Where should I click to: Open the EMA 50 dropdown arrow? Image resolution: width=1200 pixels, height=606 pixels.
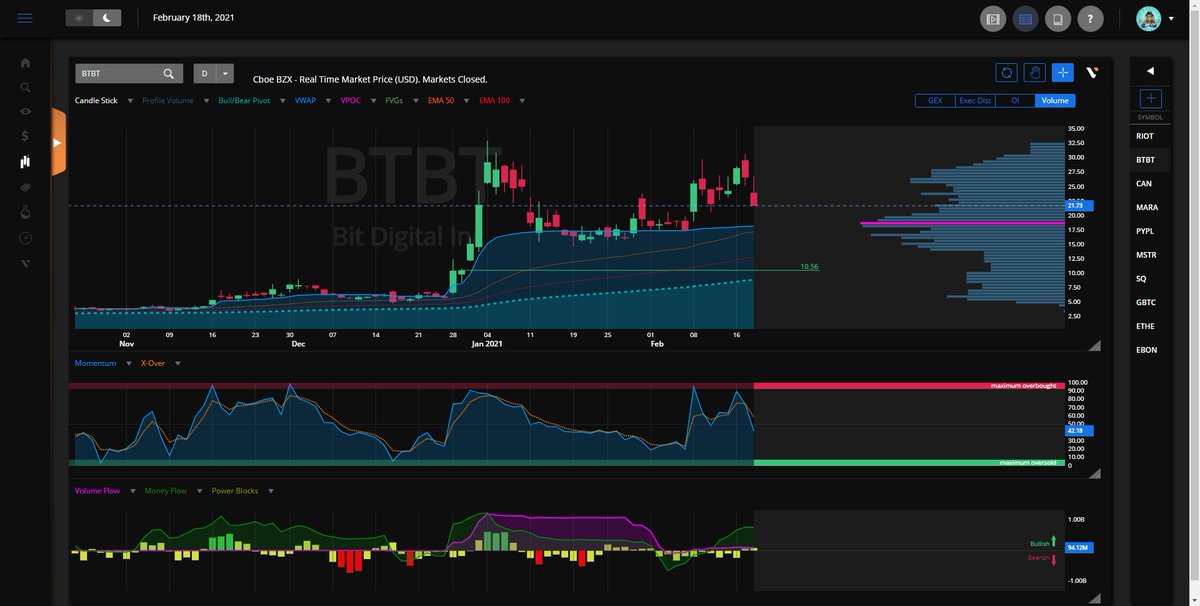pos(466,101)
